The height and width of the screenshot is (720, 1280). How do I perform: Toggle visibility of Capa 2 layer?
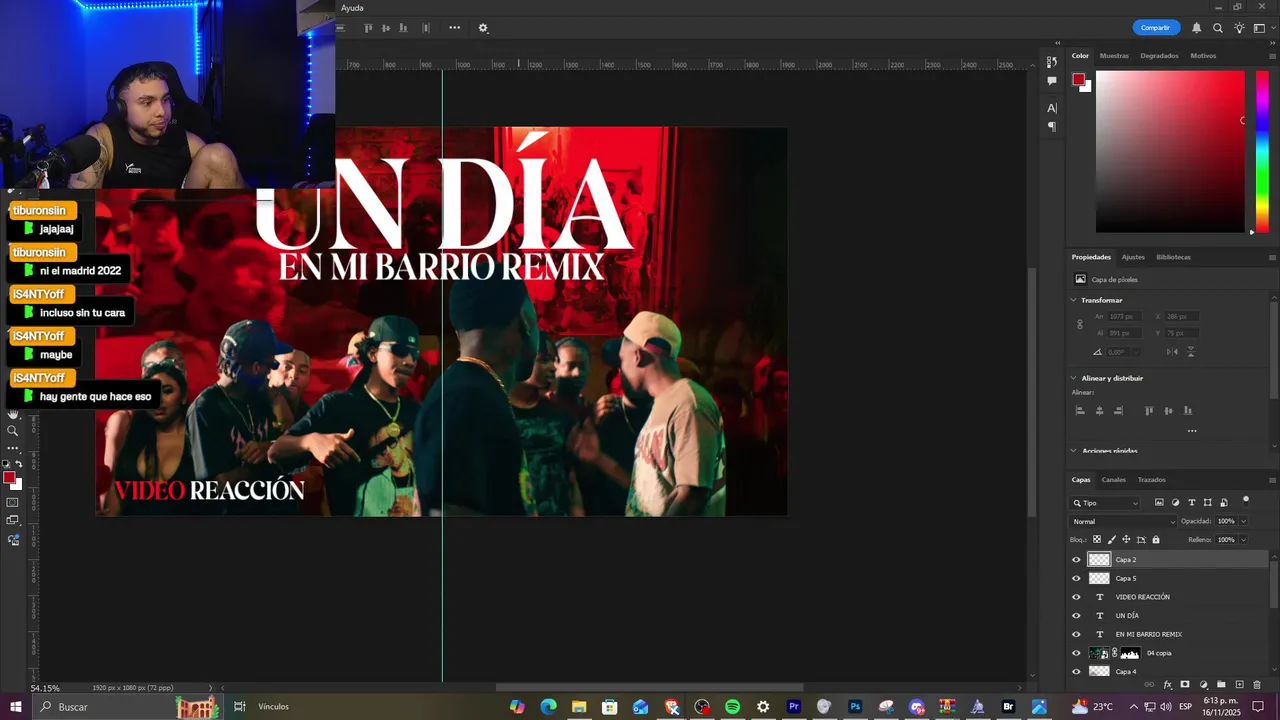click(1076, 560)
